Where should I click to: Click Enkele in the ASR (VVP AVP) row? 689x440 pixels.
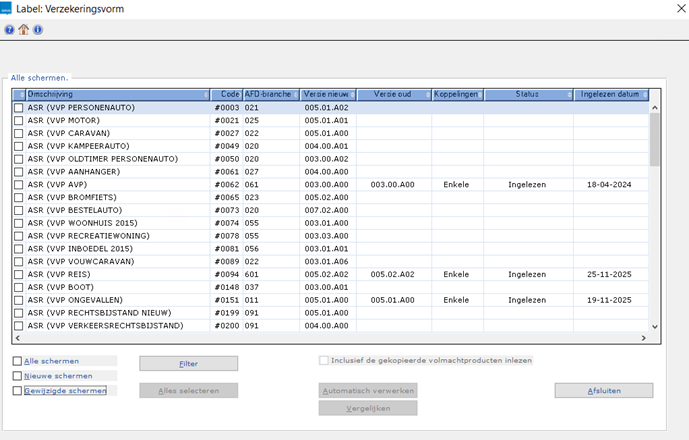[456, 185]
